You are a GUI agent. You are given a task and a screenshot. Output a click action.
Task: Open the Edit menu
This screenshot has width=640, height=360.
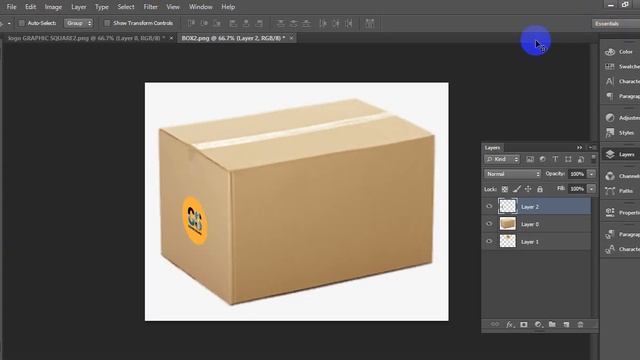click(30, 7)
